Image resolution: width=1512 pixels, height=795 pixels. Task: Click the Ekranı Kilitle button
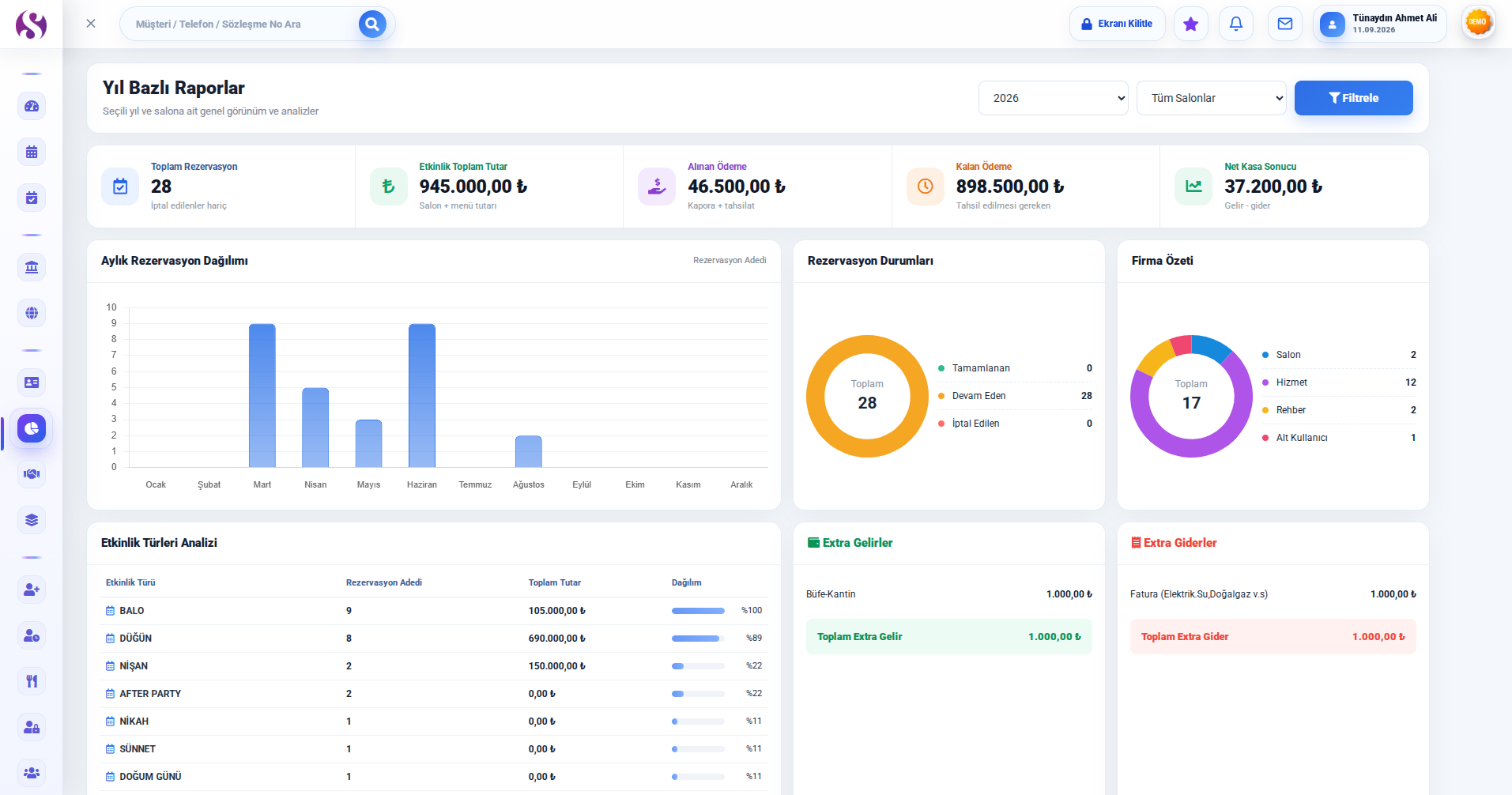coord(1118,24)
